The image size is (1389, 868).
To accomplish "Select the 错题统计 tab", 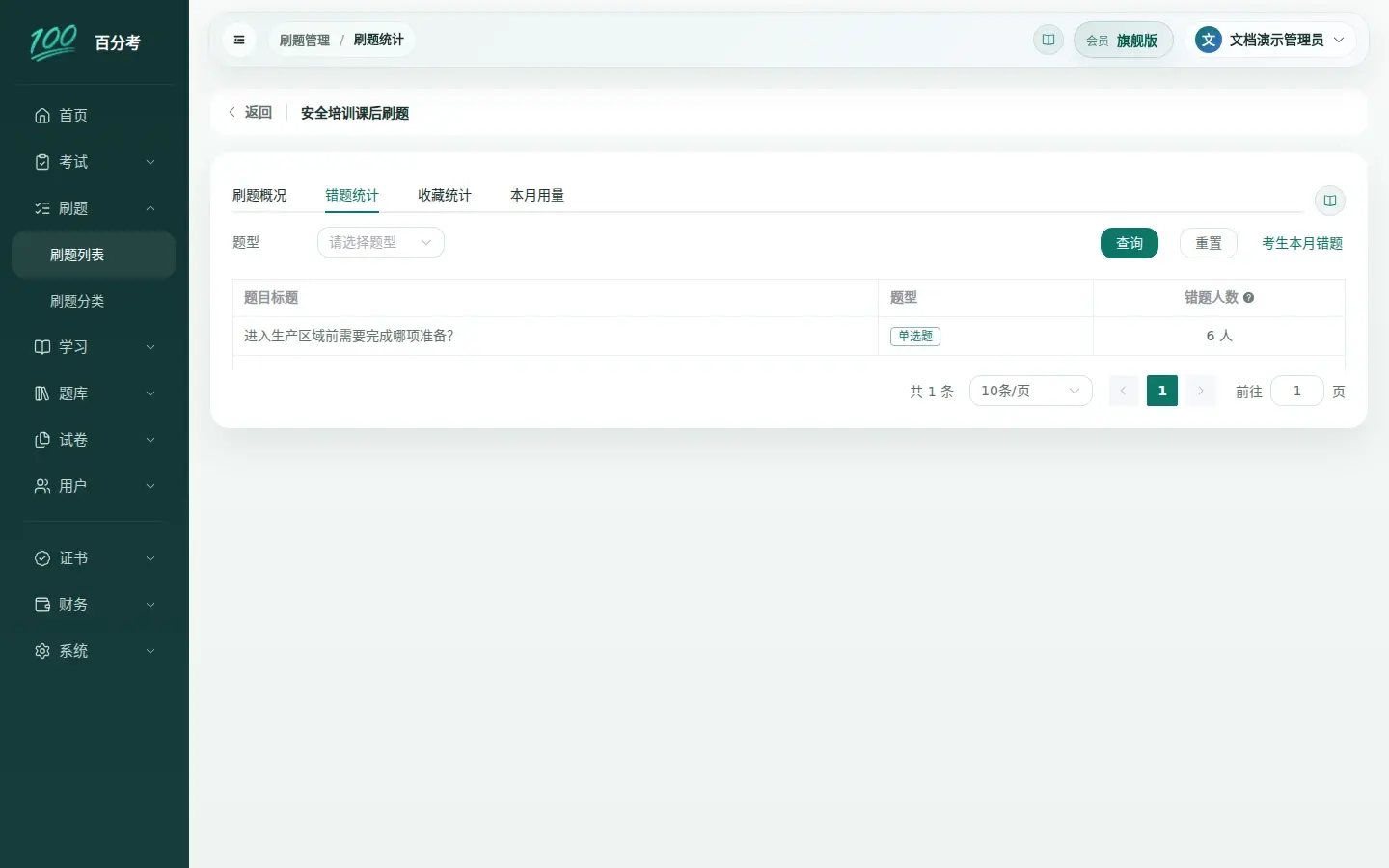I will point(352,195).
